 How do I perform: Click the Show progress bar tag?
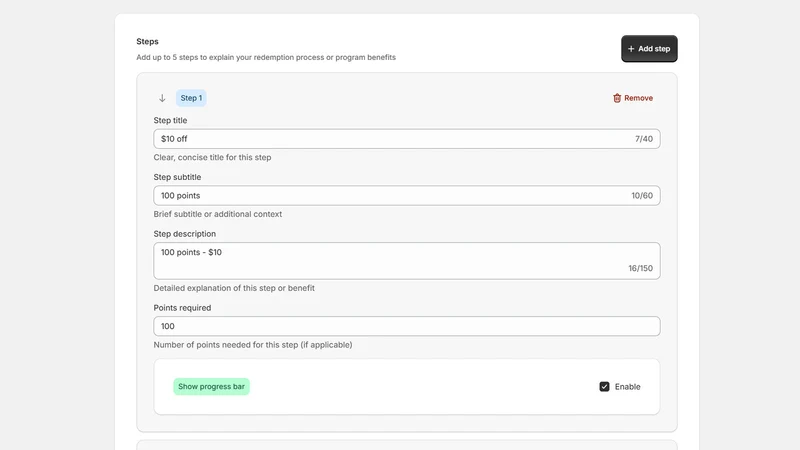[211, 387]
